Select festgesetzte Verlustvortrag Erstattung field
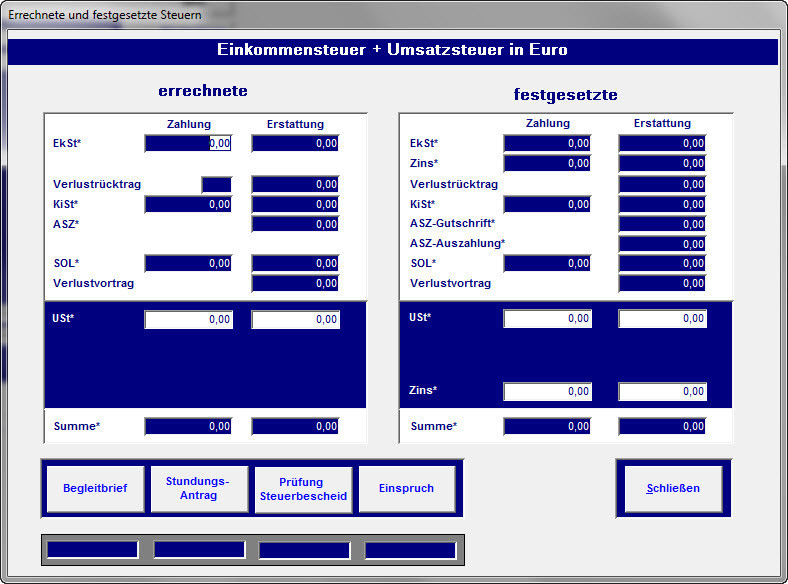The image size is (788, 584). click(x=662, y=283)
